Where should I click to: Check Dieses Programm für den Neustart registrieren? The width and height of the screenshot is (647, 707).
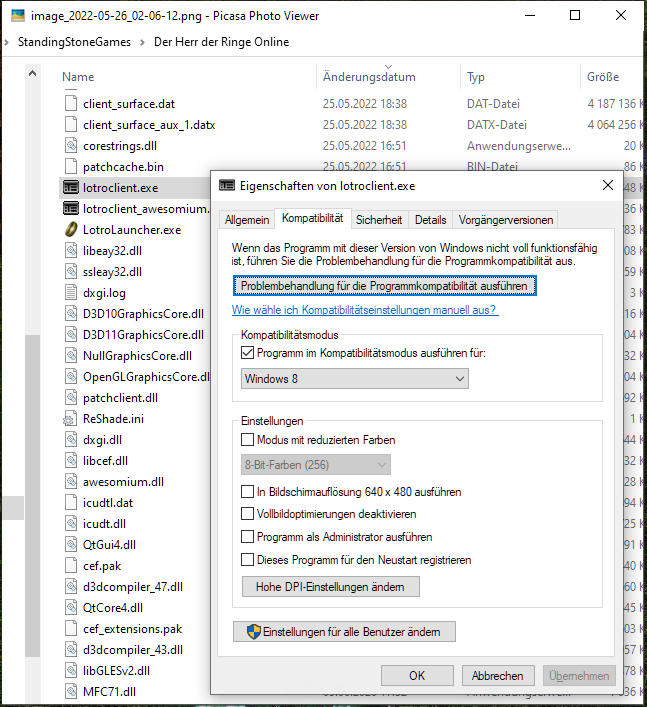pos(247,560)
